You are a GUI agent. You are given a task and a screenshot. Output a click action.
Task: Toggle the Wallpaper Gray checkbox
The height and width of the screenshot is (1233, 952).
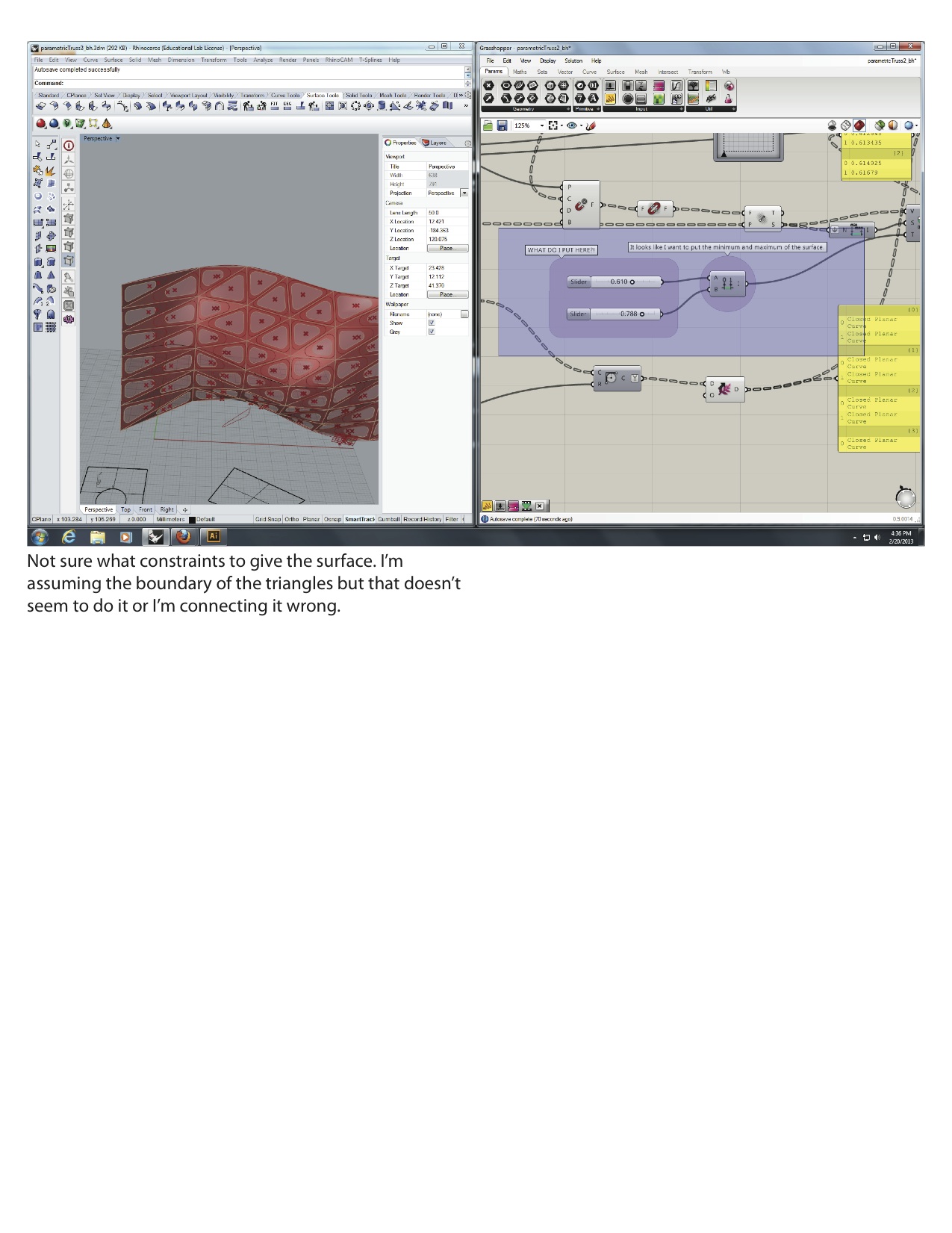click(431, 332)
